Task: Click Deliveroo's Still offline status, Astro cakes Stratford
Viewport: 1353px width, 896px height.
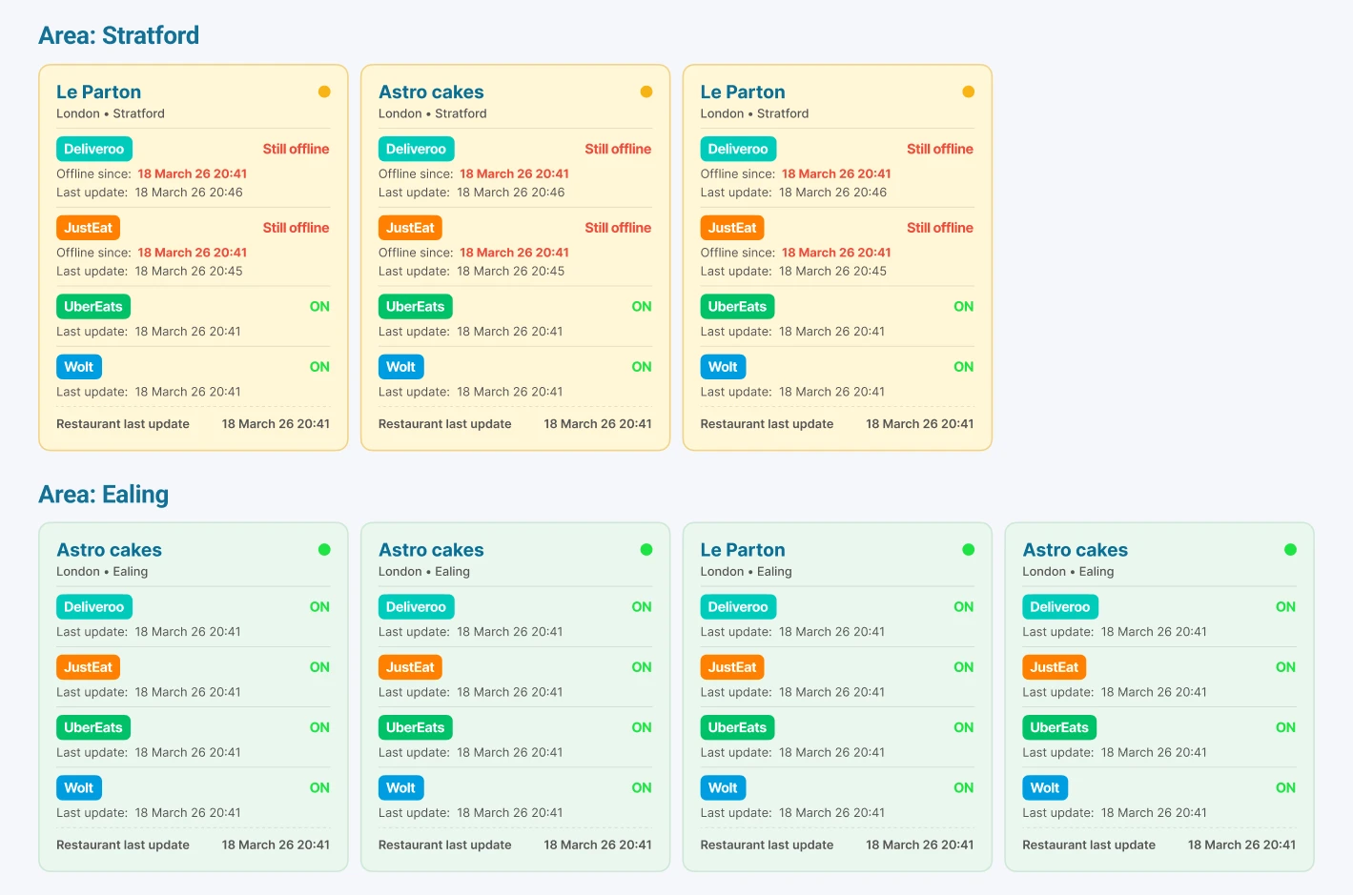Action: 618,149
